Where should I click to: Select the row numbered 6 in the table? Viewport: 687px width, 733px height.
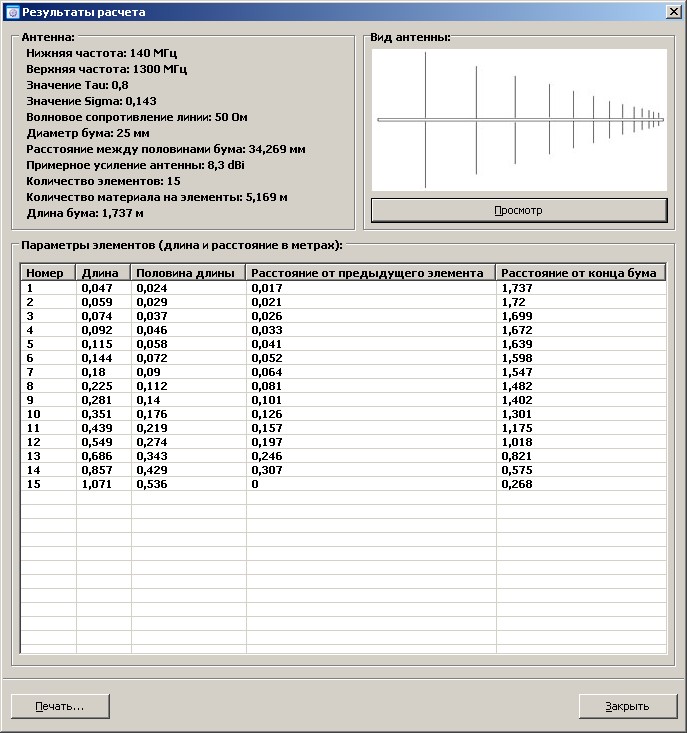click(344, 358)
